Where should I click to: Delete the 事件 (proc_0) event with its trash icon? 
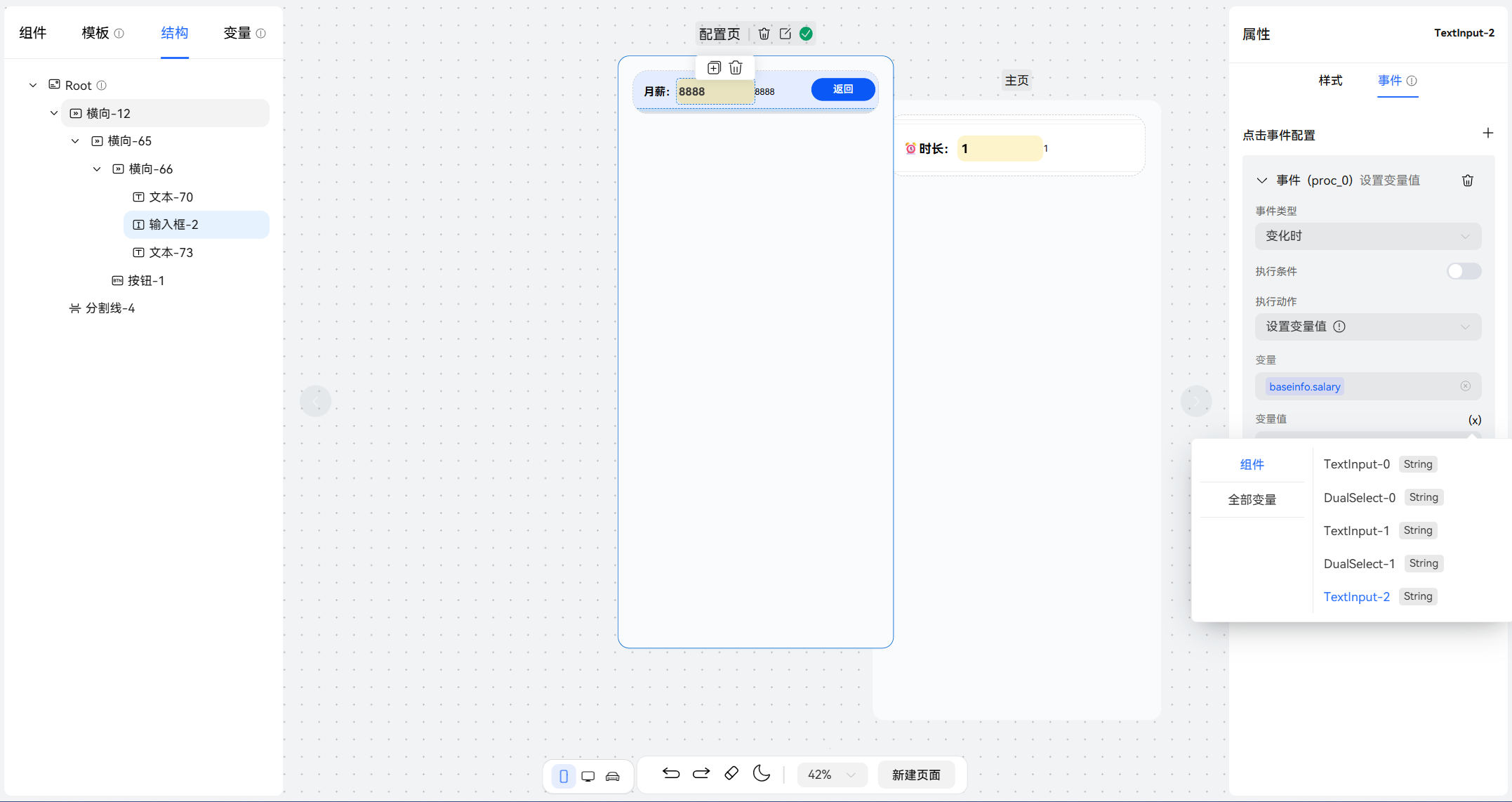point(1467,180)
